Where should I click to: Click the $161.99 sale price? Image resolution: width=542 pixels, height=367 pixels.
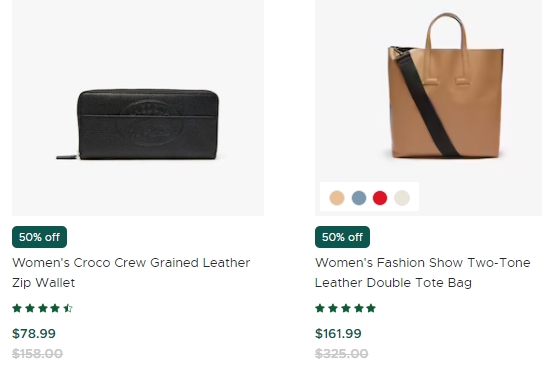tap(338, 334)
